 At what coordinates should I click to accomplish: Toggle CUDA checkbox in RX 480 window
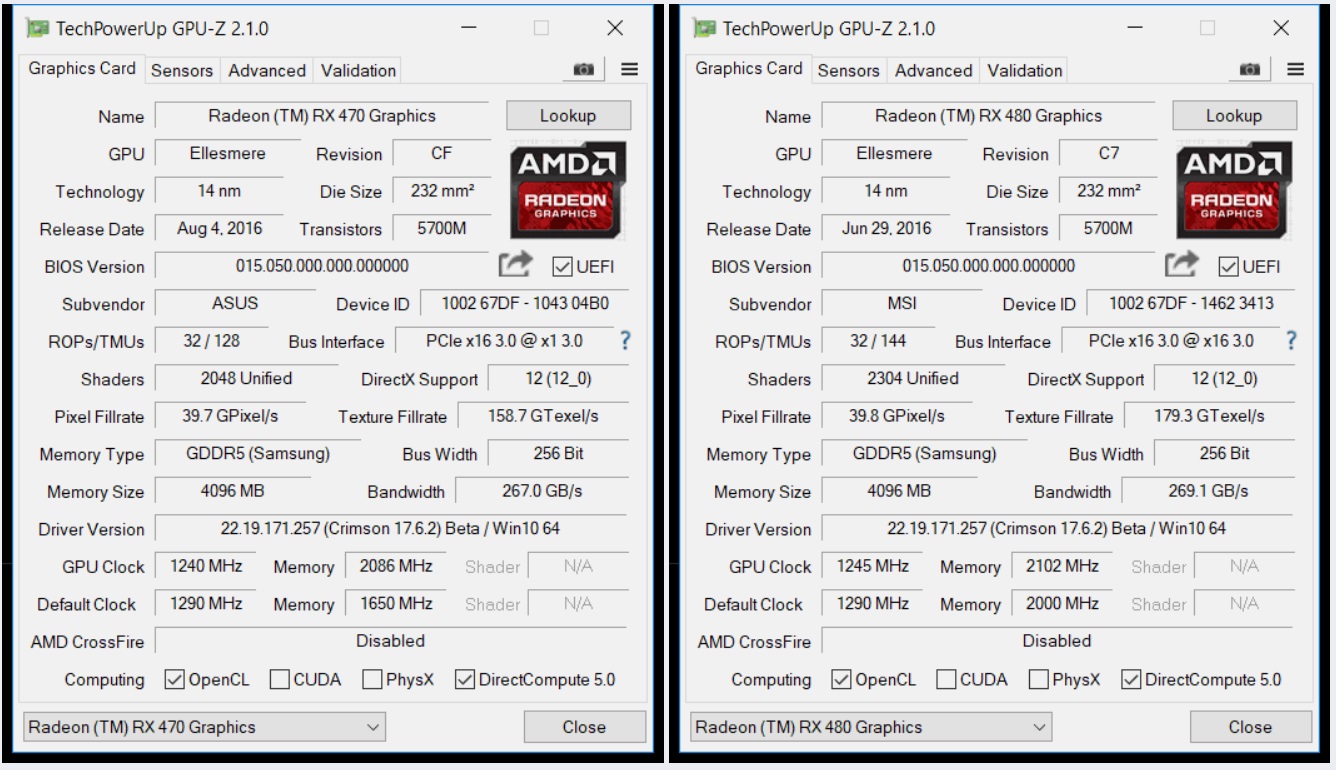946,680
